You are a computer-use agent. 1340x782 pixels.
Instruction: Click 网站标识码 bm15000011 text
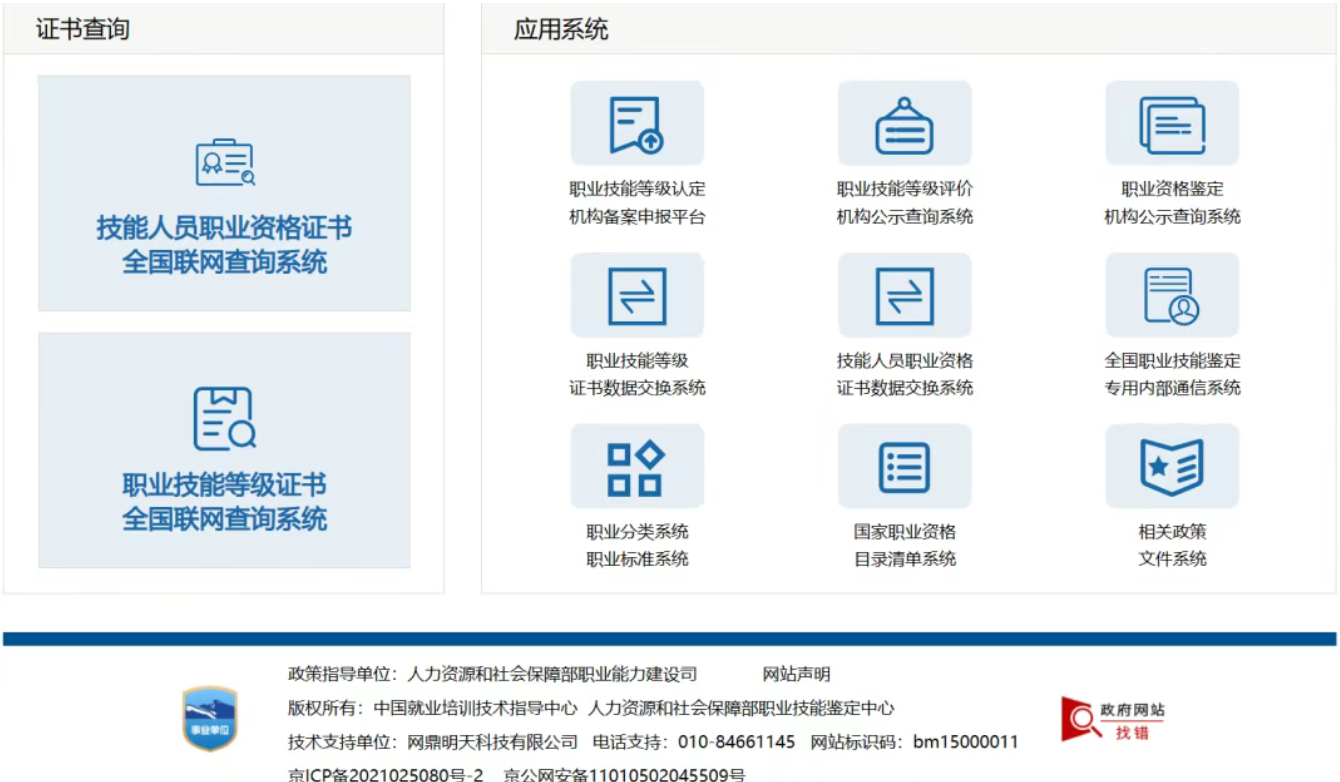click(x=914, y=742)
